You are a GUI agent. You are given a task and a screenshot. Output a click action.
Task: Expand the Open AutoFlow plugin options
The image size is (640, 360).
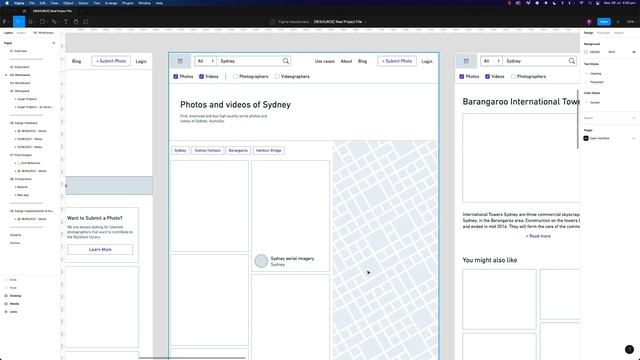(x=634, y=138)
